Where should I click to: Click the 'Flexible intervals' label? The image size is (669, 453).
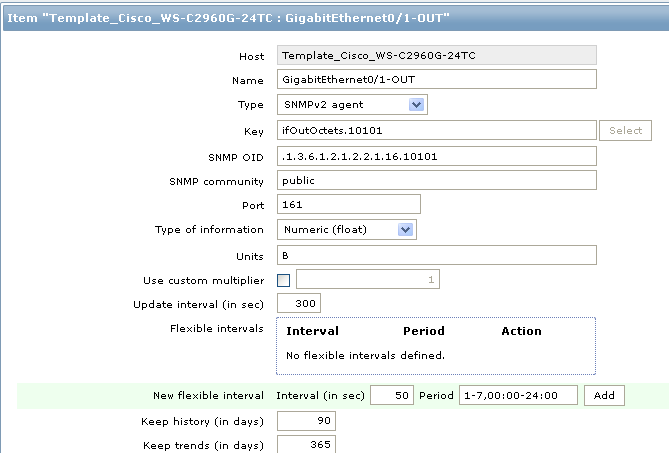pos(217,328)
